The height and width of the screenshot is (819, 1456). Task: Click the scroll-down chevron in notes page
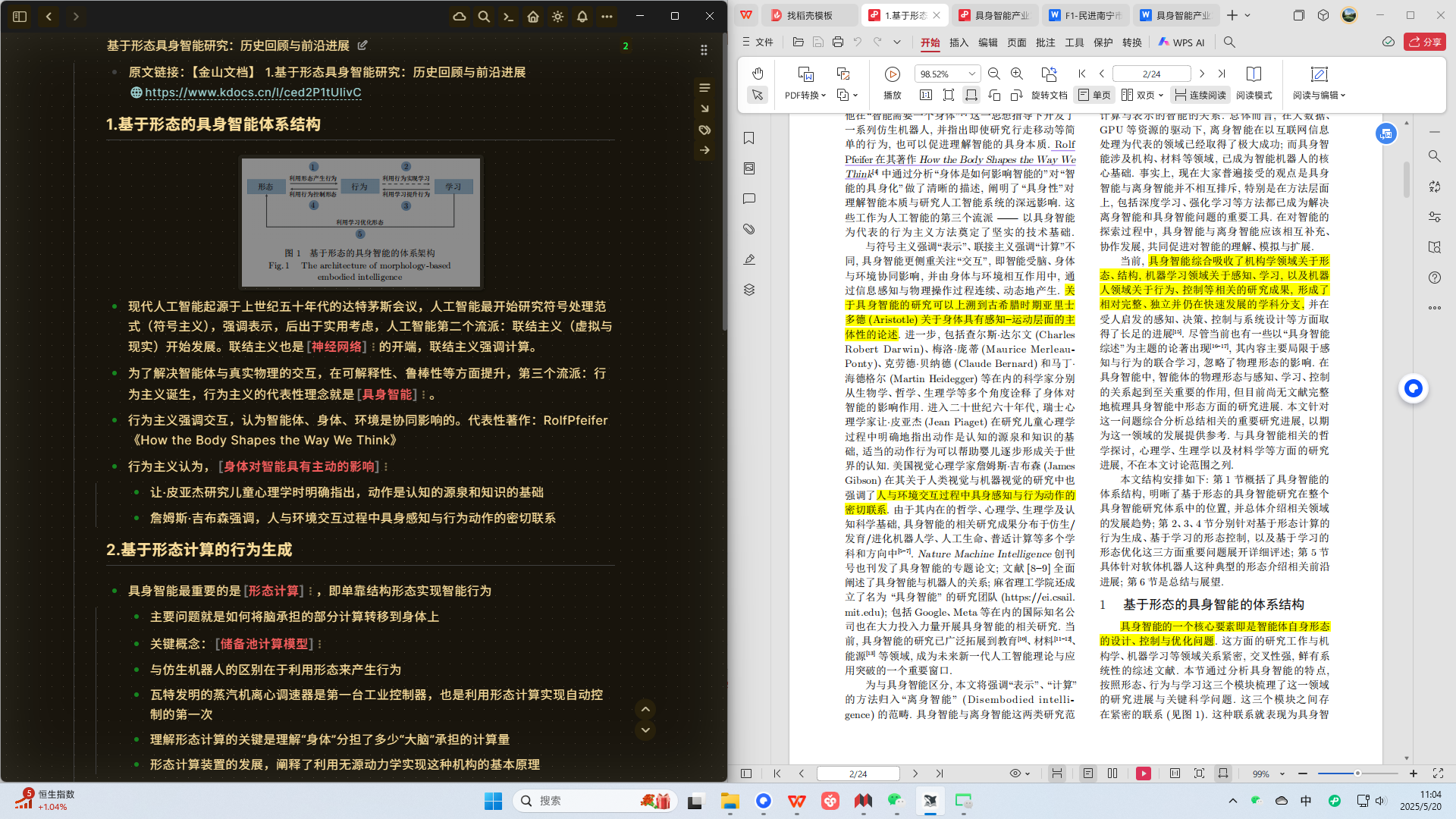[645, 730]
